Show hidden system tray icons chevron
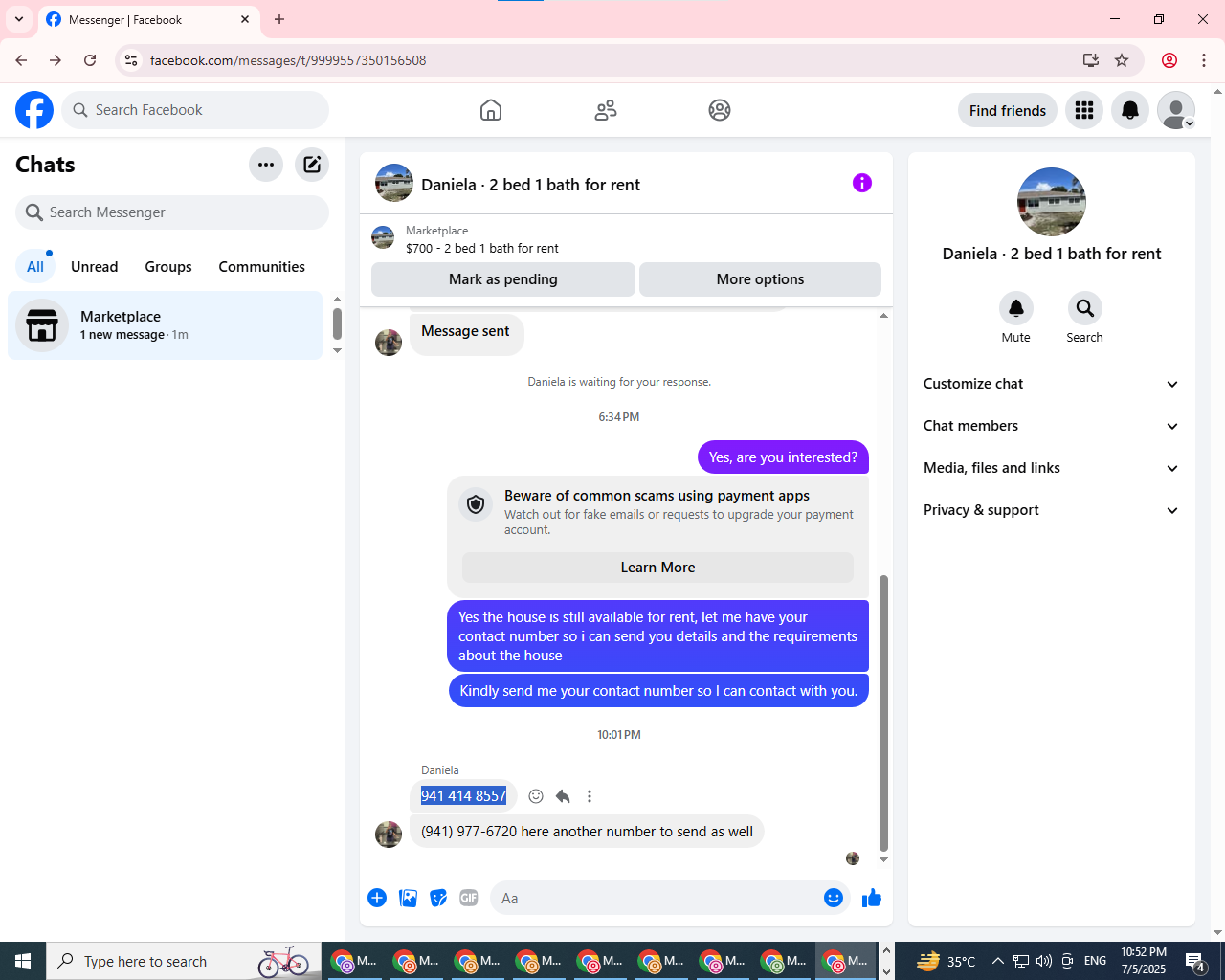Image resolution: width=1225 pixels, height=980 pixels. 997,961
